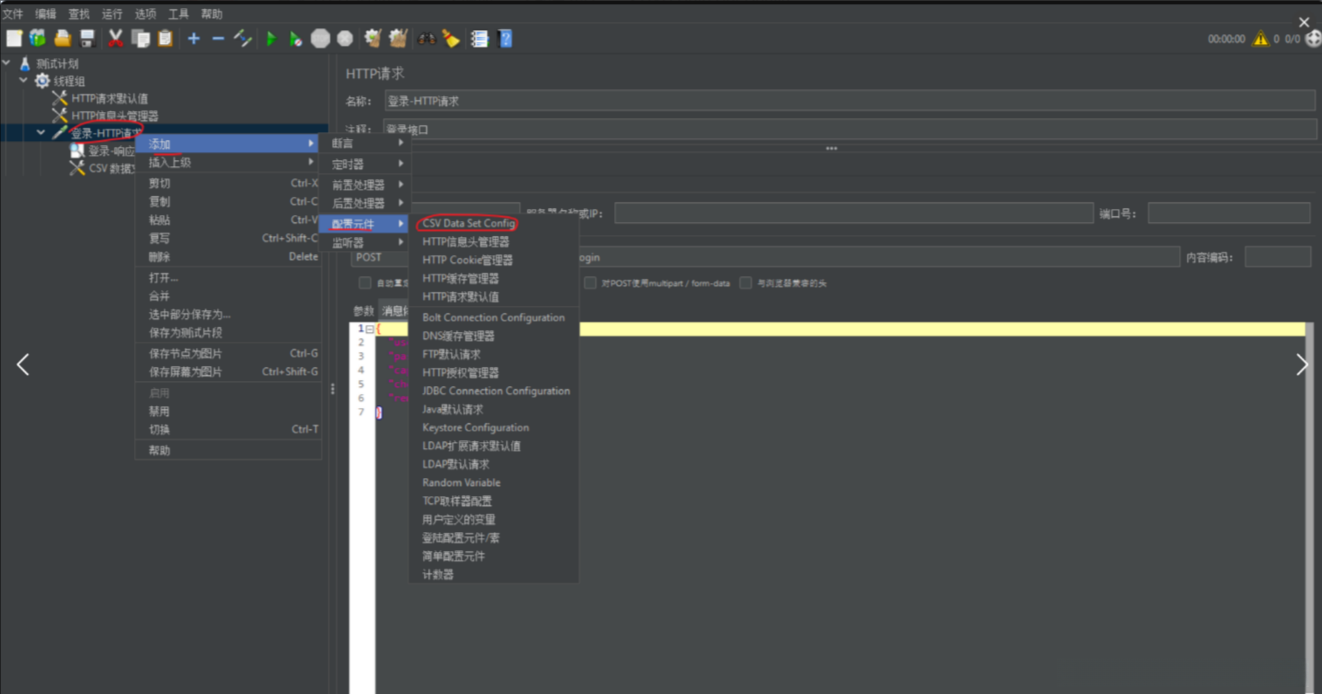
Task: Click the Cut scissors icon
Action: pyautogui.click(x=115, y=38)
